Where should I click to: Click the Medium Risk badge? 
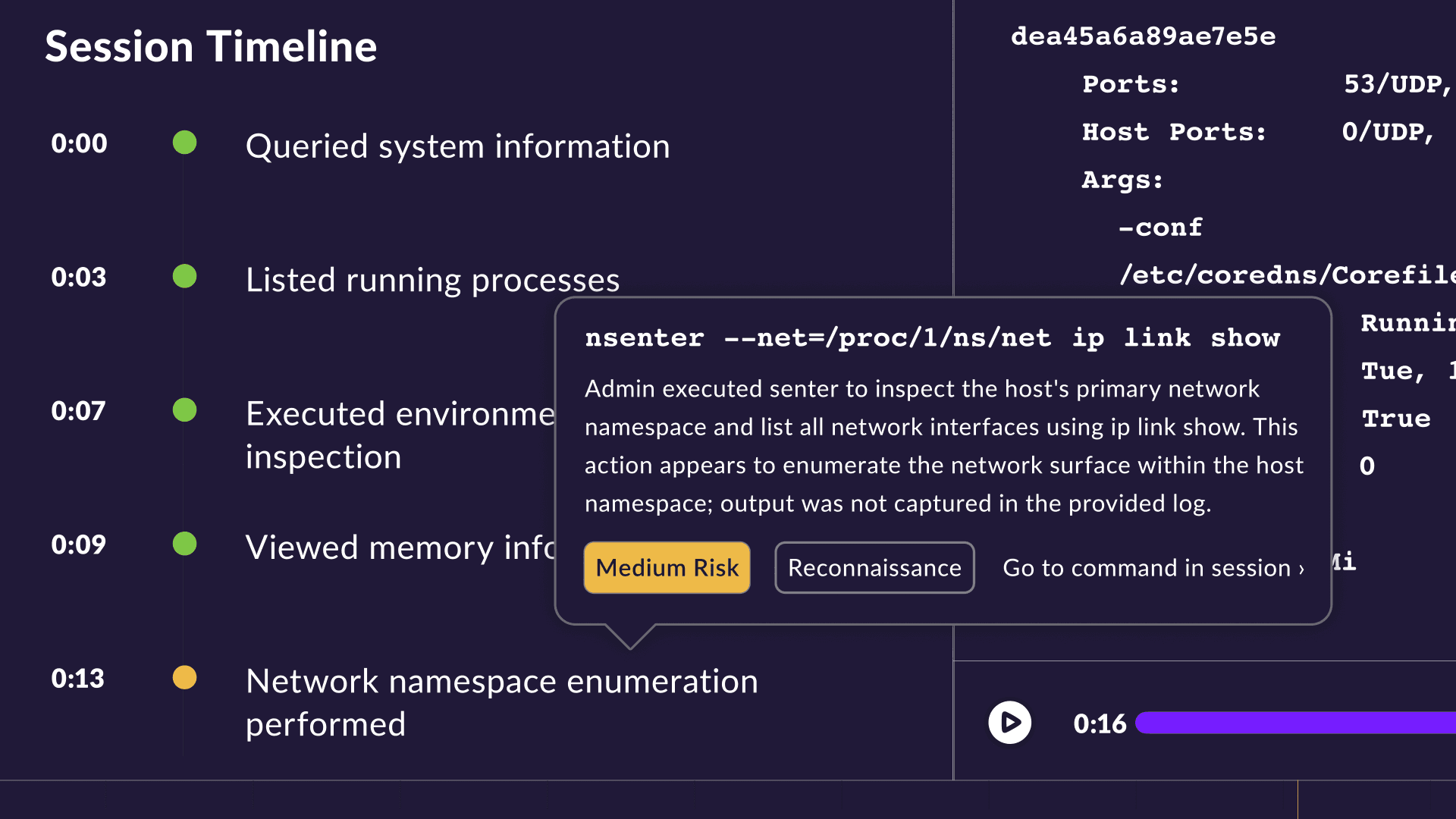click(x=667, y=567)
